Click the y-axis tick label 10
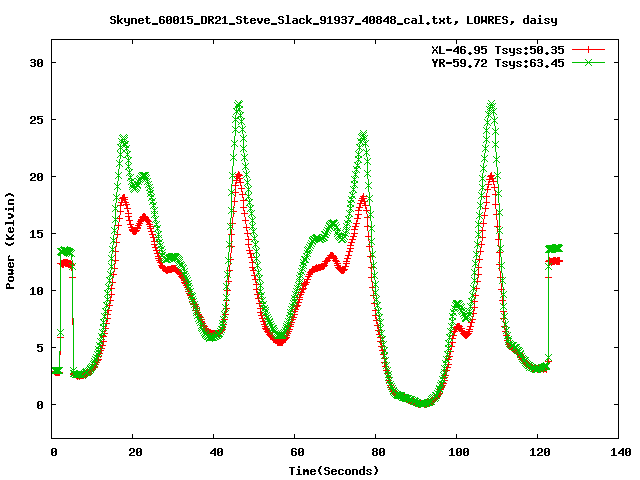640x480 pixels. pyautogui.click(x=36, y=291)
